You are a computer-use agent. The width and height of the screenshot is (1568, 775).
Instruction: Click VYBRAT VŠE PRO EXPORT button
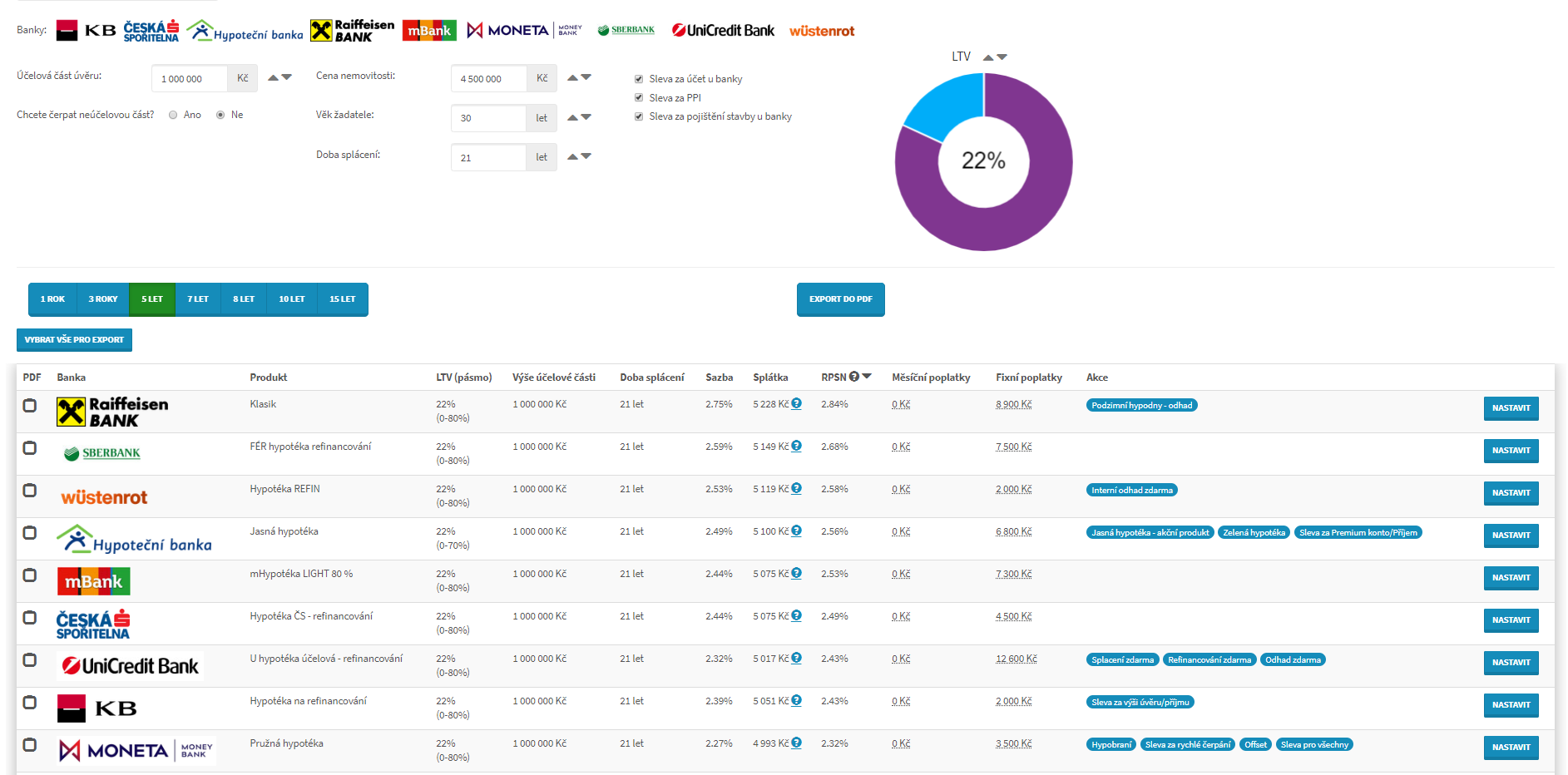pos(74,340)
